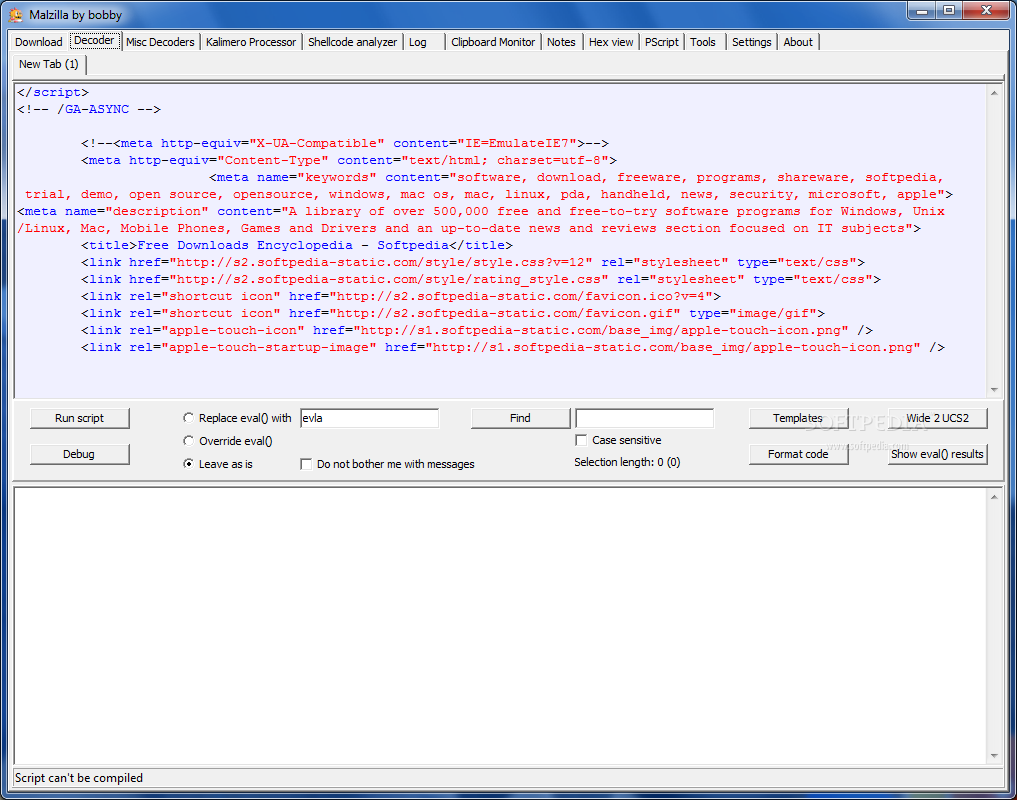Open the Tools tab
This screenshot has width=1017, height=800.
click(703, 42)
